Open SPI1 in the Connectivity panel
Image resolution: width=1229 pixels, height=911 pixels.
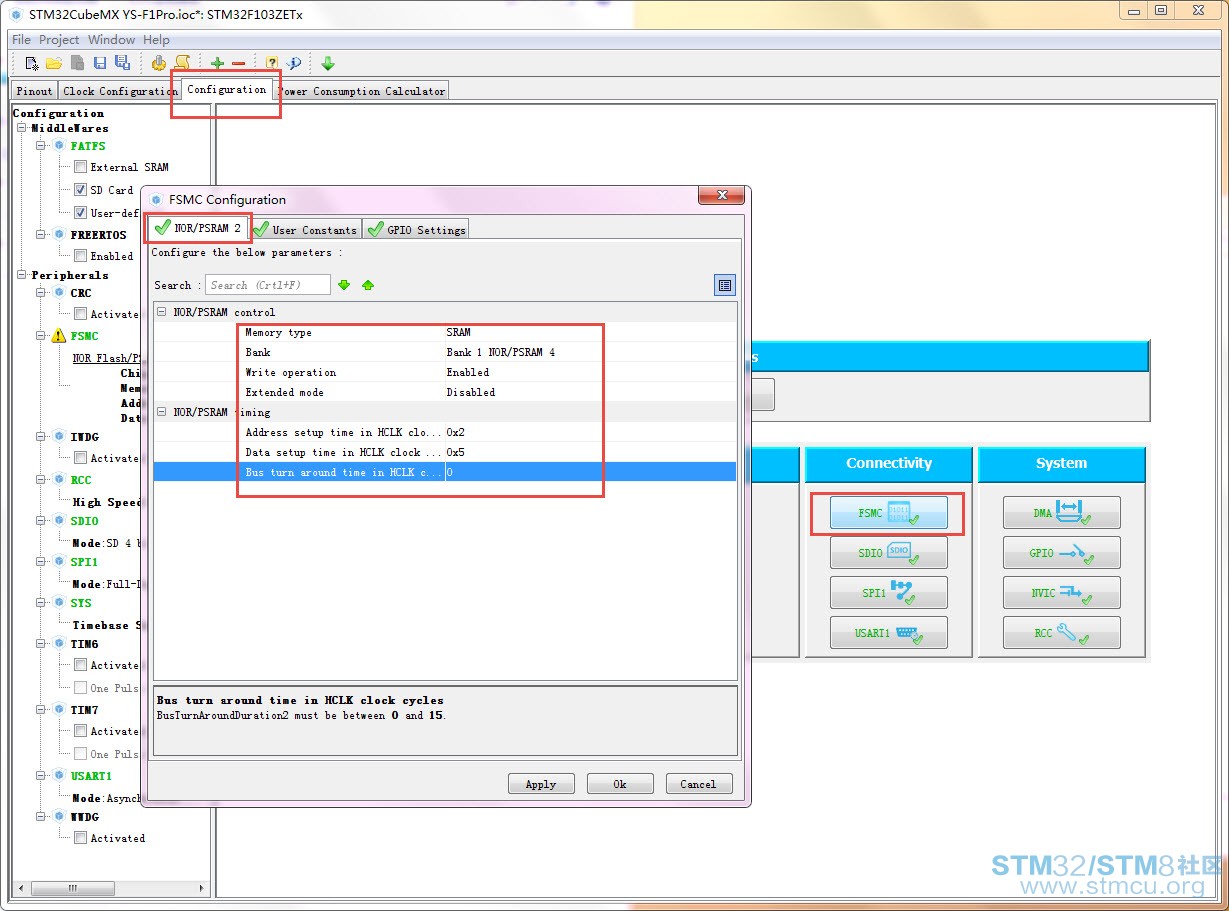tap(888, 593)
